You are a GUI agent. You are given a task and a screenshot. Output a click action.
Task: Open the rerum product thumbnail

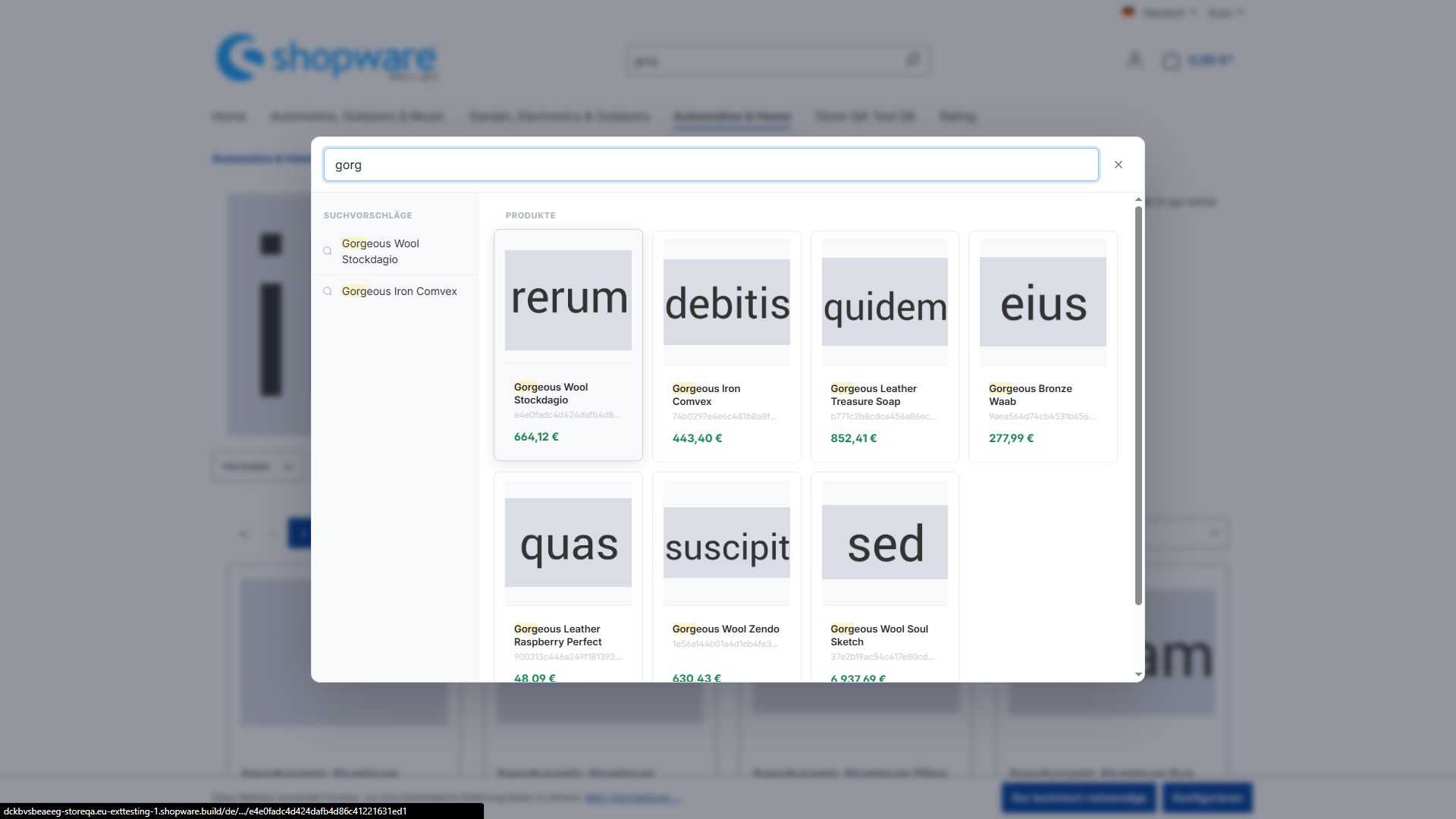[568, 300]
